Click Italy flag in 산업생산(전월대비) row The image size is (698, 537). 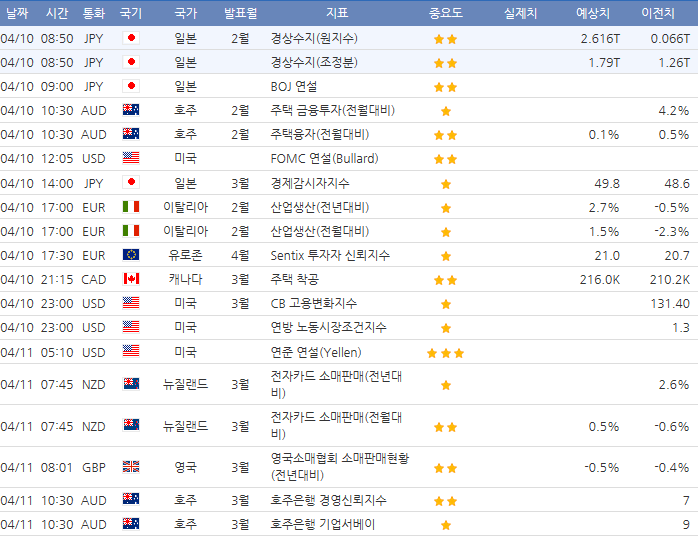(131, 231)
